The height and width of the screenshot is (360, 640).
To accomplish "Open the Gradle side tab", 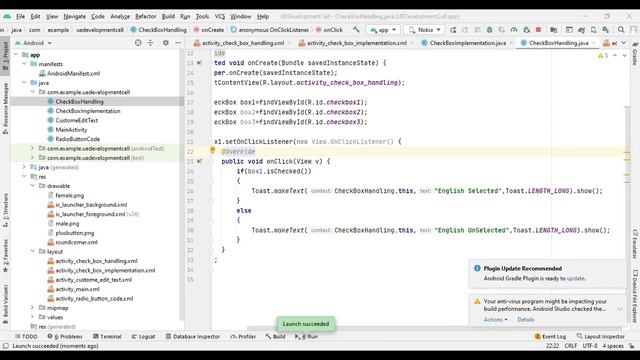I will tap(635, 53).
